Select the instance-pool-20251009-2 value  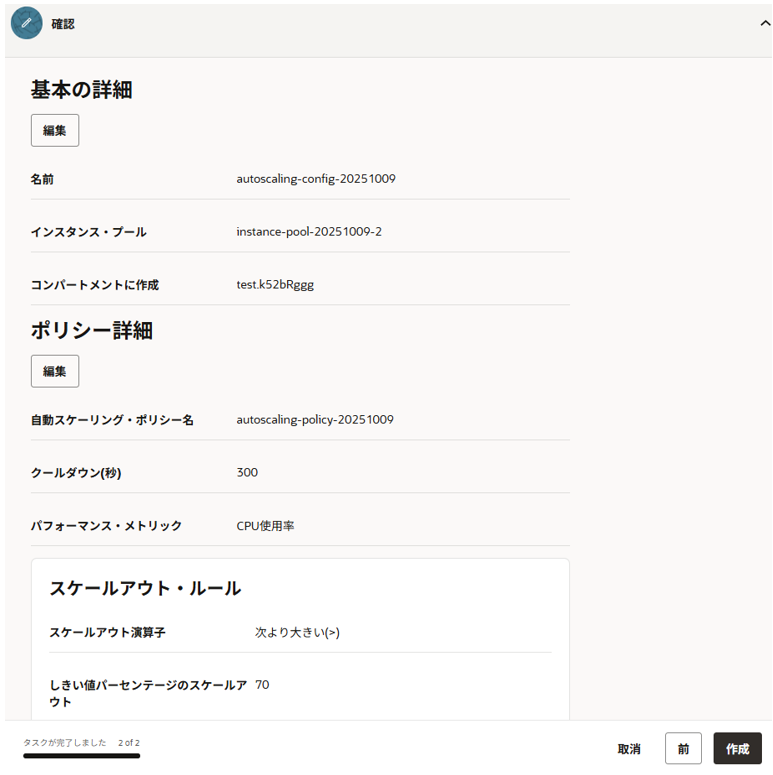point(309,232)
